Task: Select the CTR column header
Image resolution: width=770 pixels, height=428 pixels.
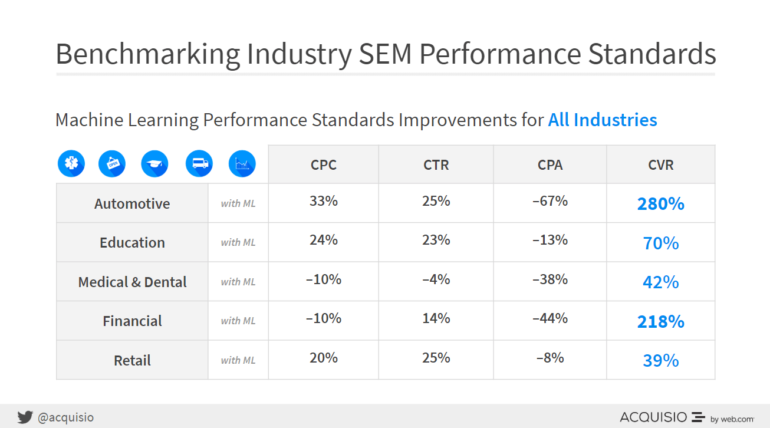Action: (436, 165)
